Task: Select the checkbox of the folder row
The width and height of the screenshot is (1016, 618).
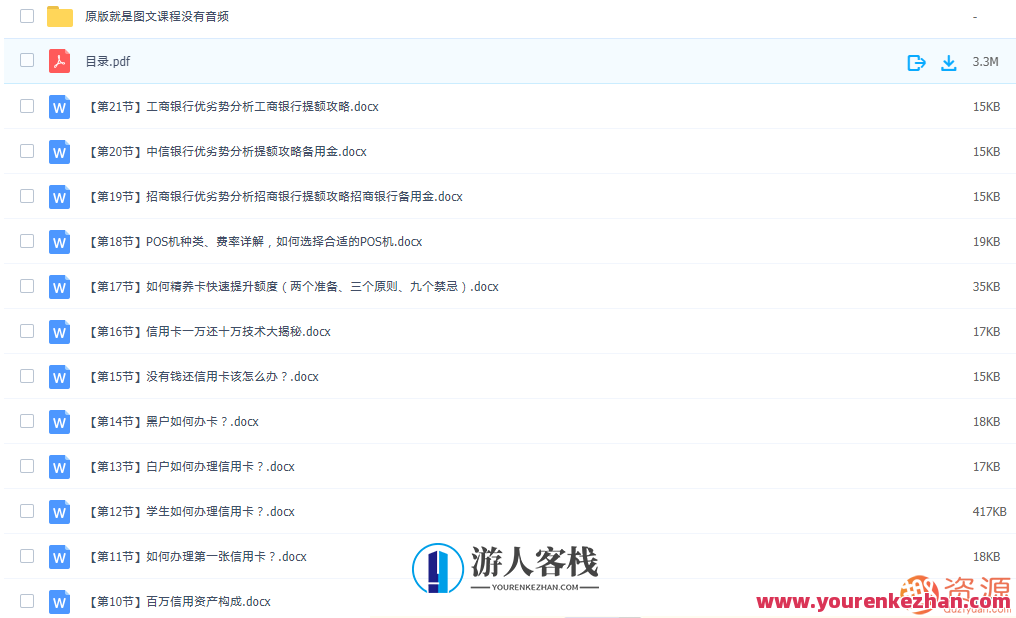Action: [x=26, y=16]
